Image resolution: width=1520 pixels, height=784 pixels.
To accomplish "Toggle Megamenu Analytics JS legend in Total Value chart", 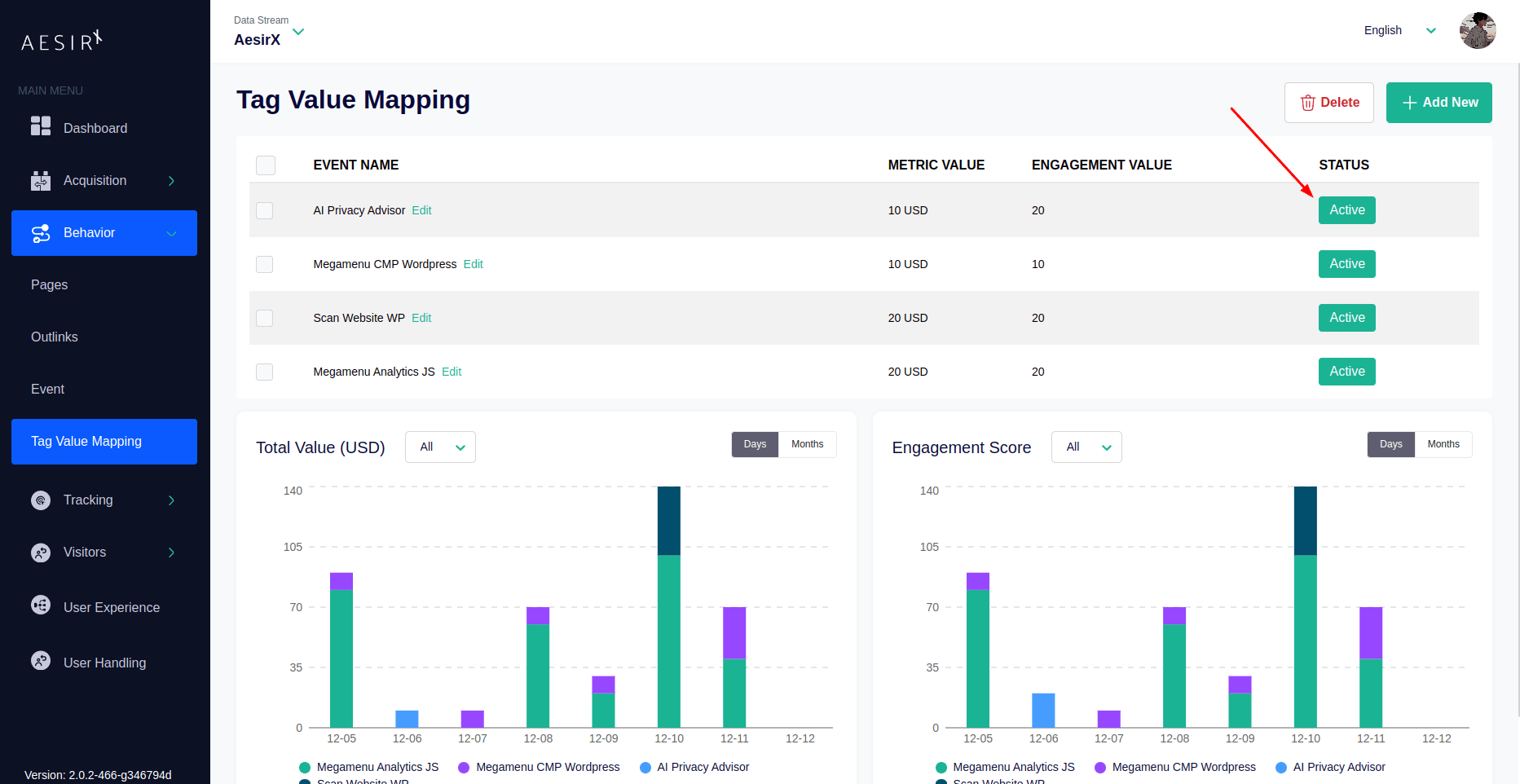I will pos(369,767).
